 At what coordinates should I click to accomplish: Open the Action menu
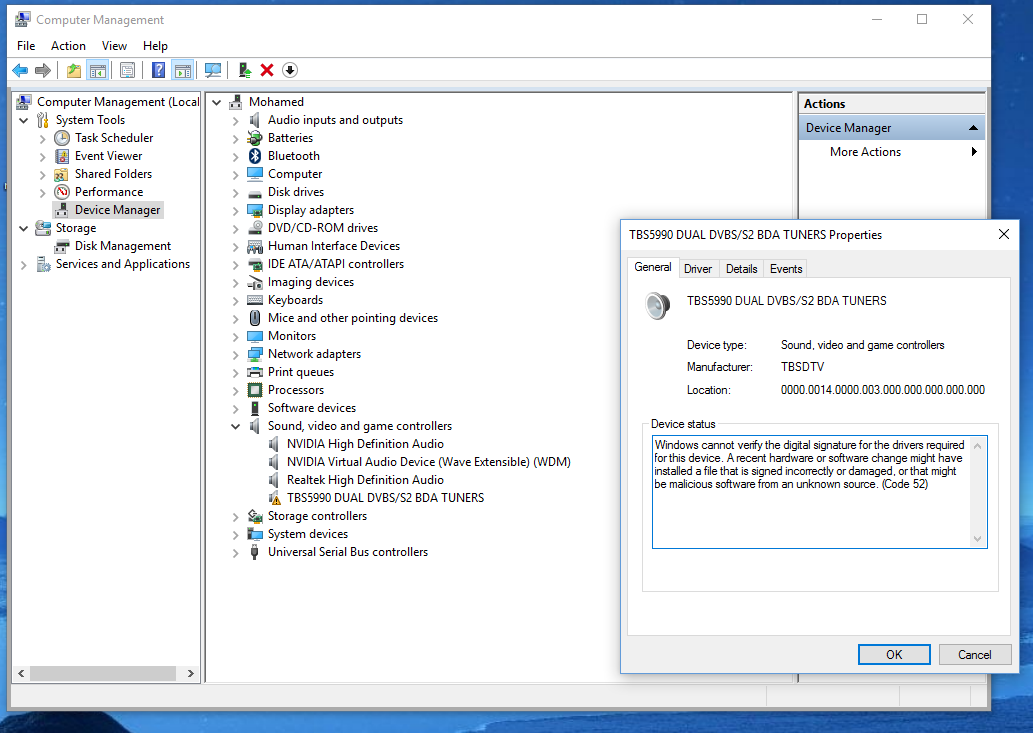(x=69, y=46)
